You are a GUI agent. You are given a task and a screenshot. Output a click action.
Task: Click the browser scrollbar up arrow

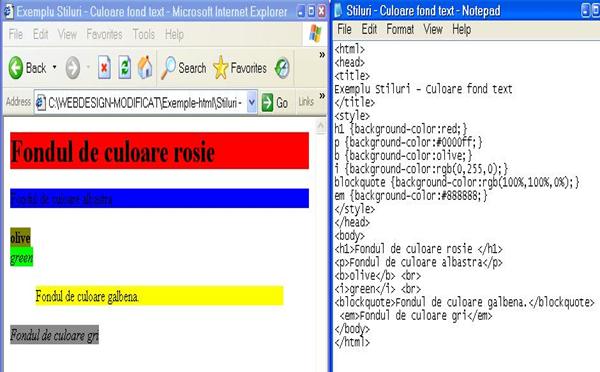coord(321,126)
